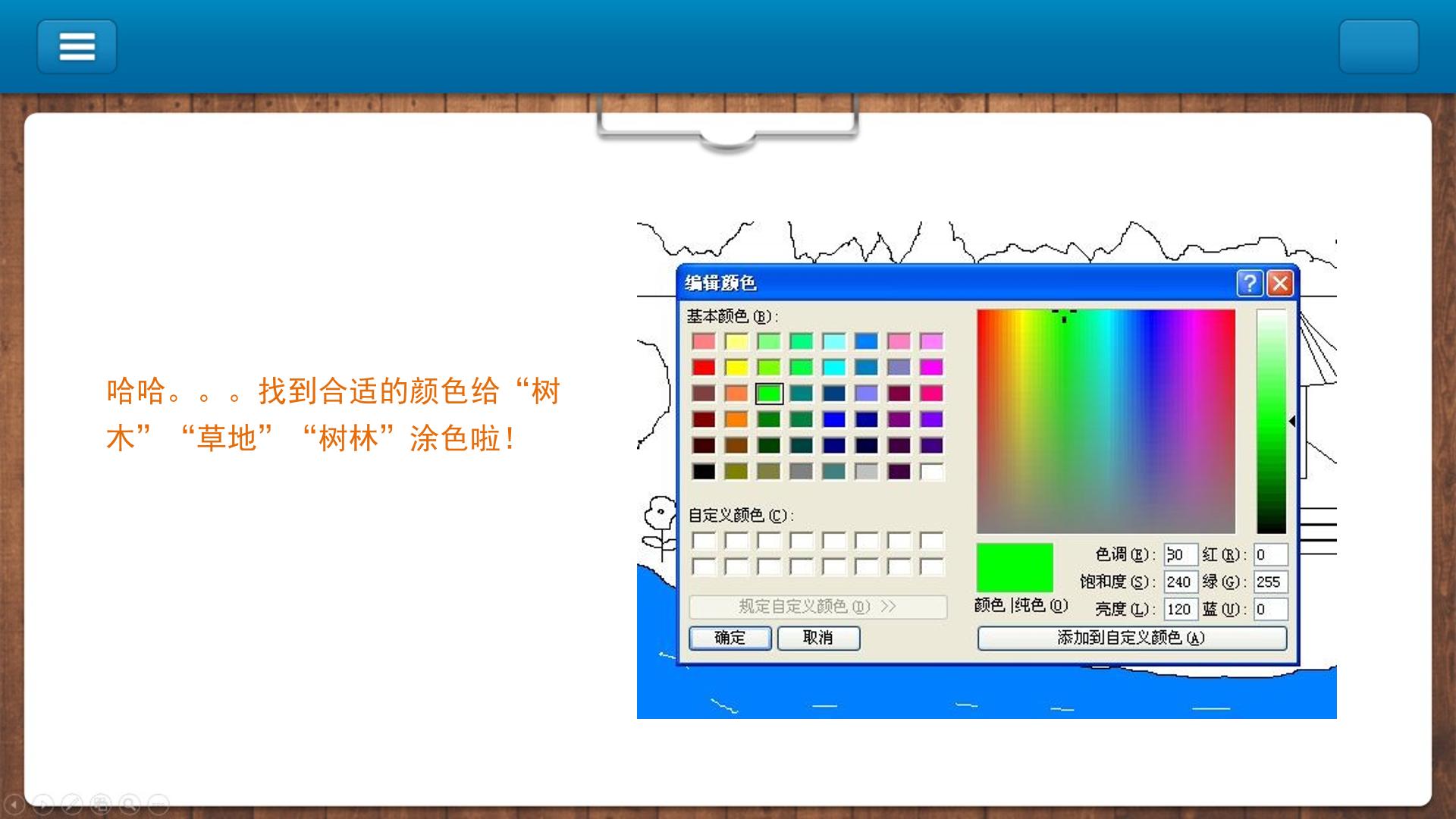Click the blank button at top right
The width and height of the screenshot is (1456, 819).
coord(1379,46)
